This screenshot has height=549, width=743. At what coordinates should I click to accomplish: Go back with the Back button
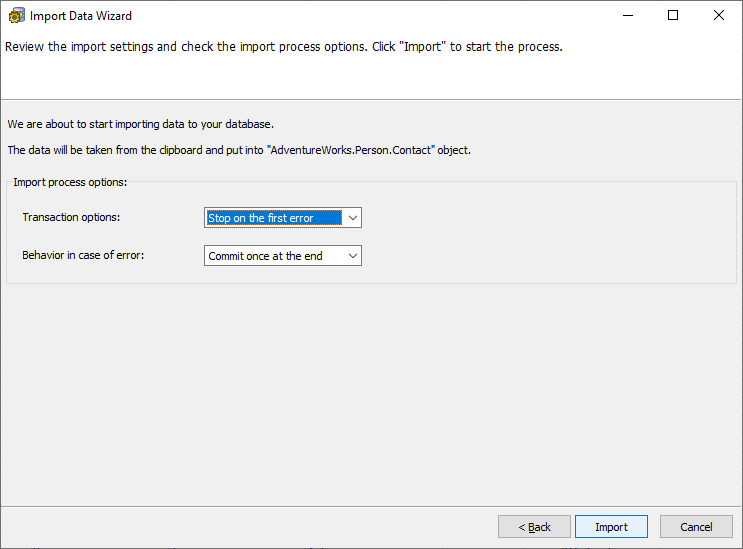pyautogui.click(x=534, y=527)
